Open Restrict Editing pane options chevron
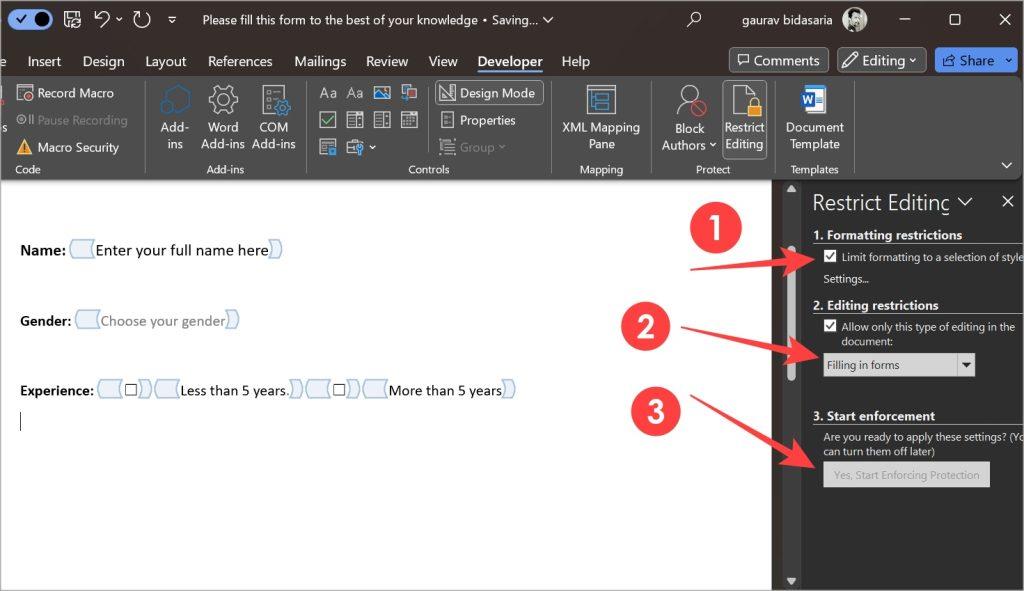 pos(965,202)
